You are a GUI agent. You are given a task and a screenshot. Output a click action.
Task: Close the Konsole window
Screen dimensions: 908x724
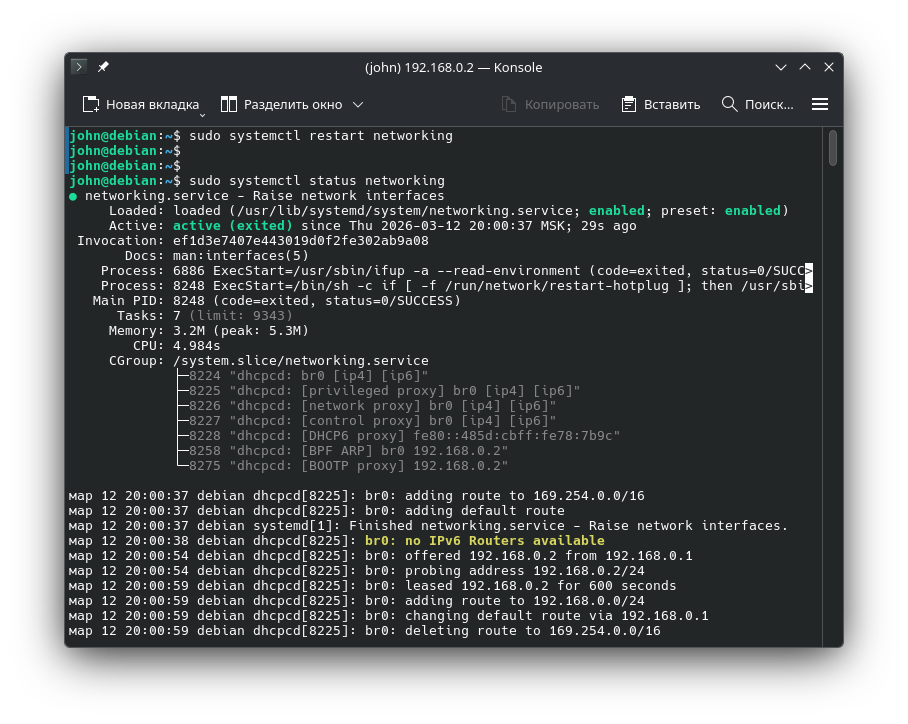click(829, 67)
